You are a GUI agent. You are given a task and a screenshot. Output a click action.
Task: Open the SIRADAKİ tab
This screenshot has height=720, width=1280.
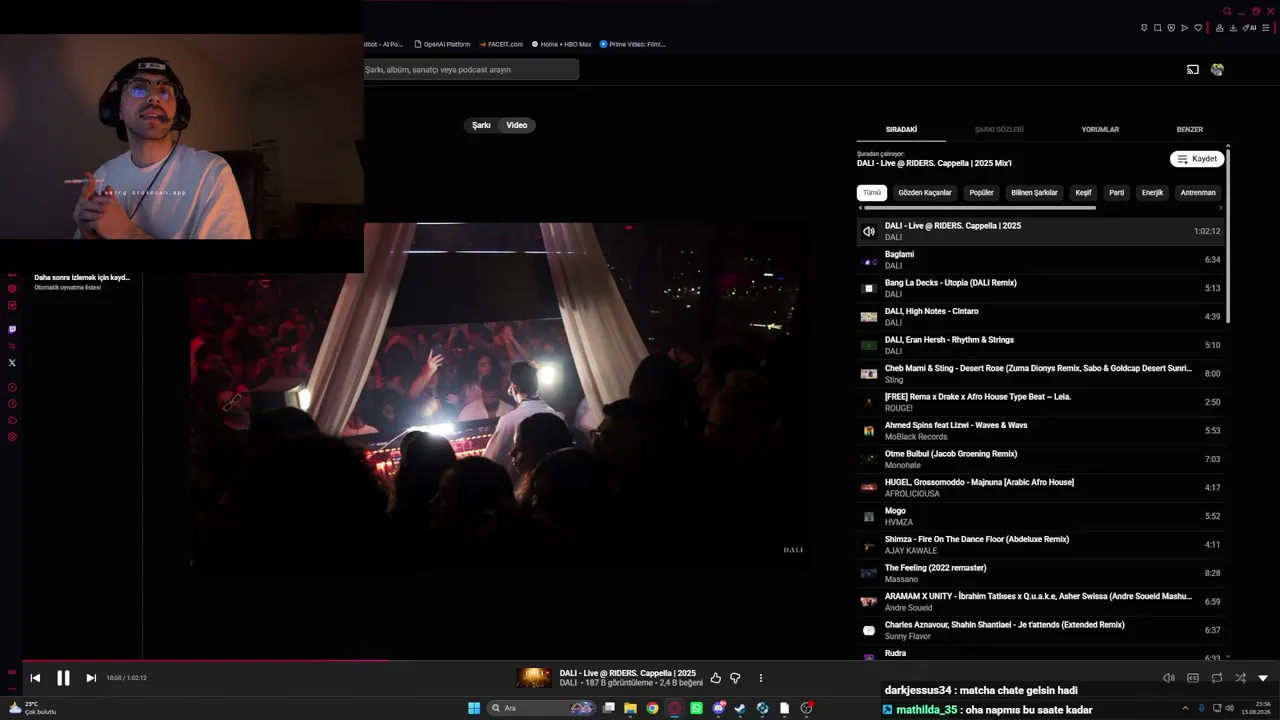[x=901, y=130]
